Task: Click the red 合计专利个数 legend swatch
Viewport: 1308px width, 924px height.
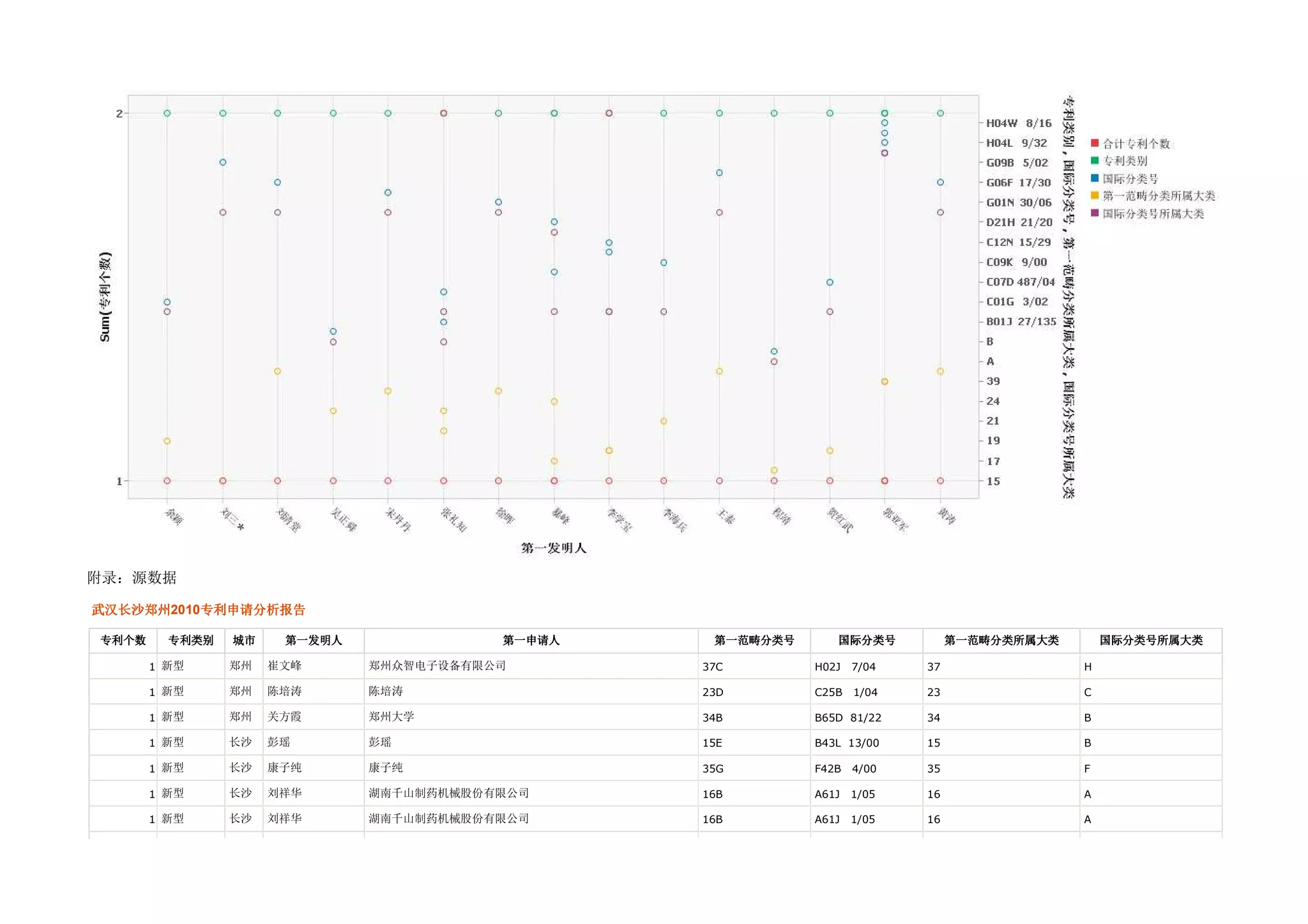Action: 1094,143
